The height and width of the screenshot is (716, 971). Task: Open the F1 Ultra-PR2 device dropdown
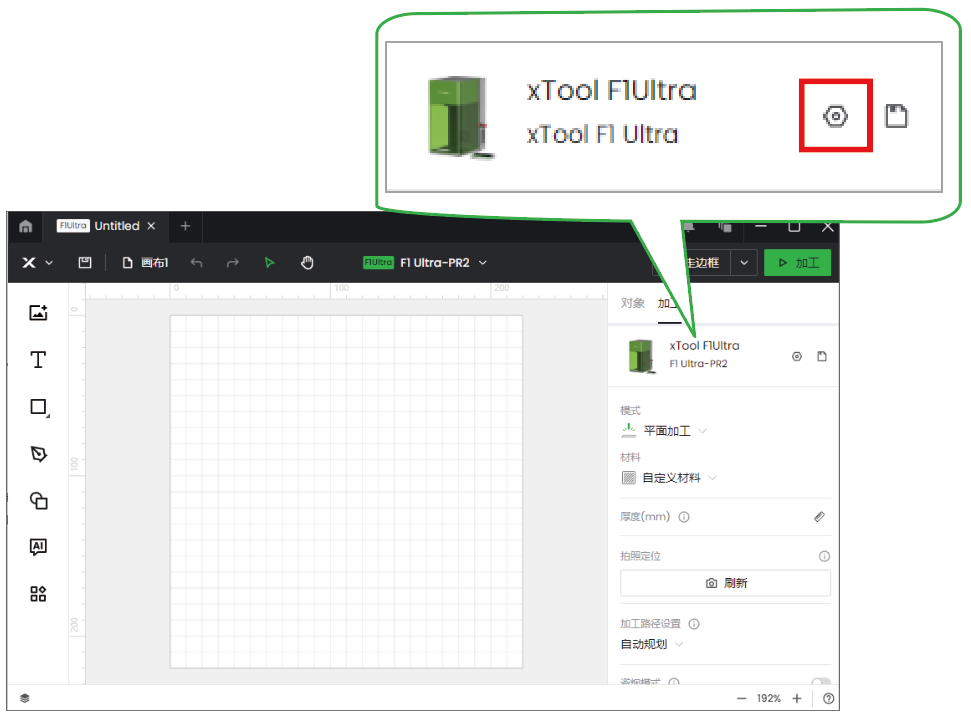click(x=425, y=263)
